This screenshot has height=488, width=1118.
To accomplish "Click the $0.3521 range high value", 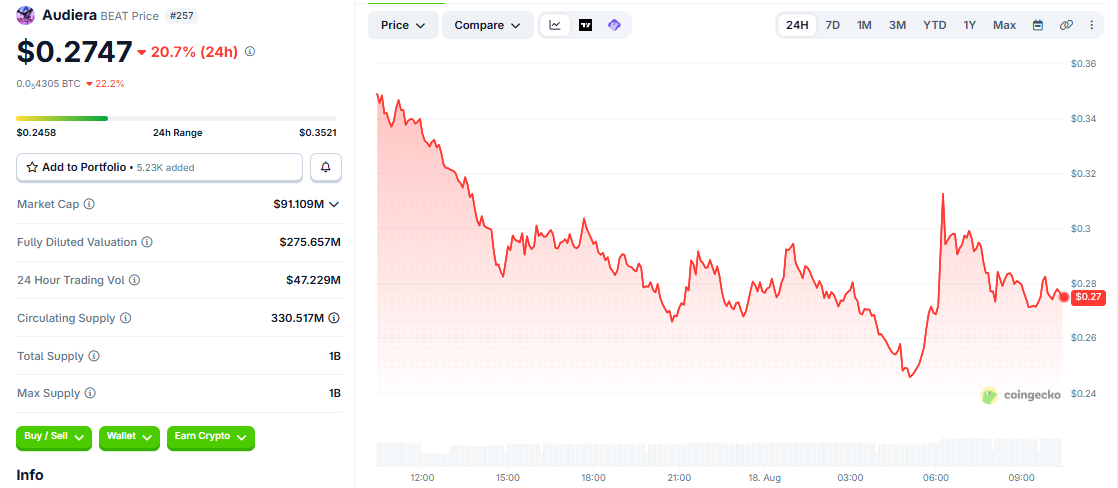I will click(317, 133).
